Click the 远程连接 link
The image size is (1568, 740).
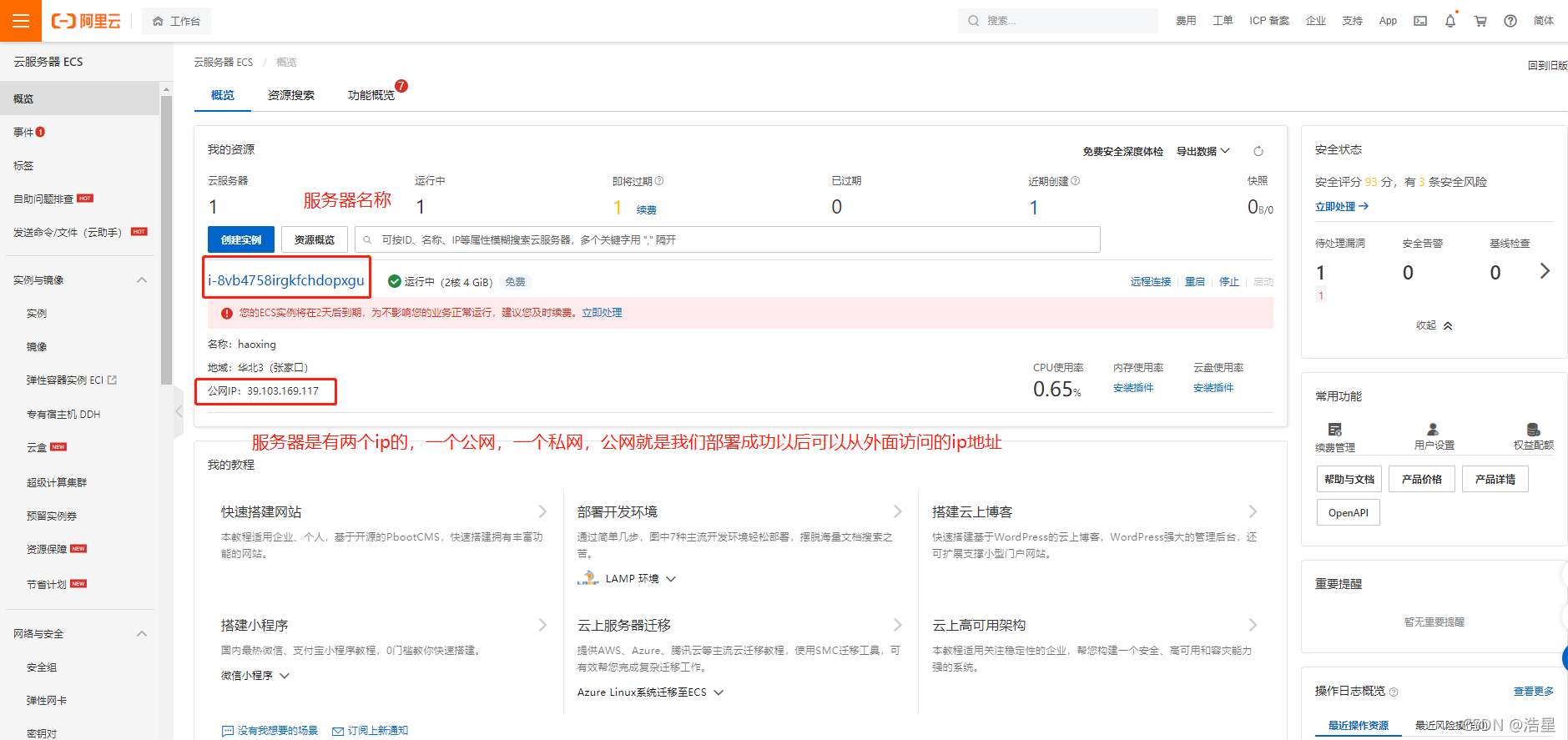tap(1150, 282)
